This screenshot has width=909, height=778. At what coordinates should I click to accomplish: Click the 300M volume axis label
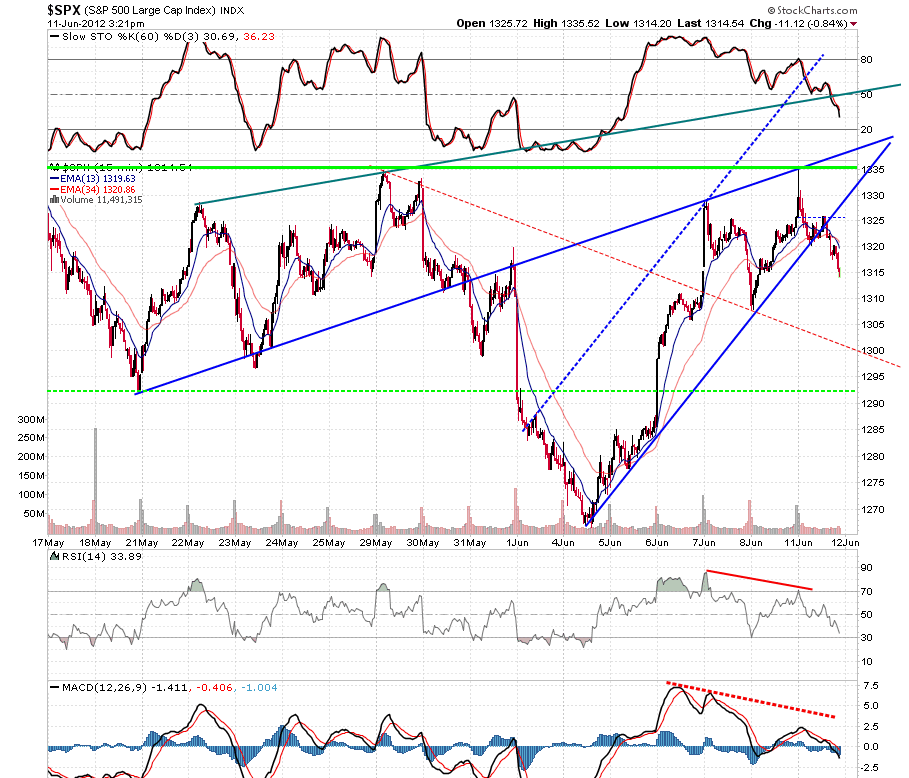coord(31,420)
